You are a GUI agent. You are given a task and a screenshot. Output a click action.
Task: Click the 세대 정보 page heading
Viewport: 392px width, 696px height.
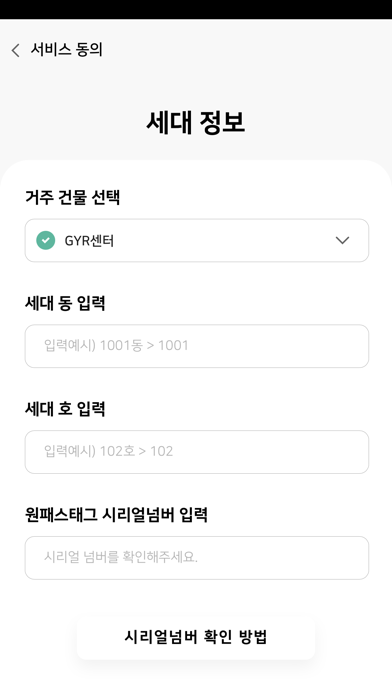point(196,123)
